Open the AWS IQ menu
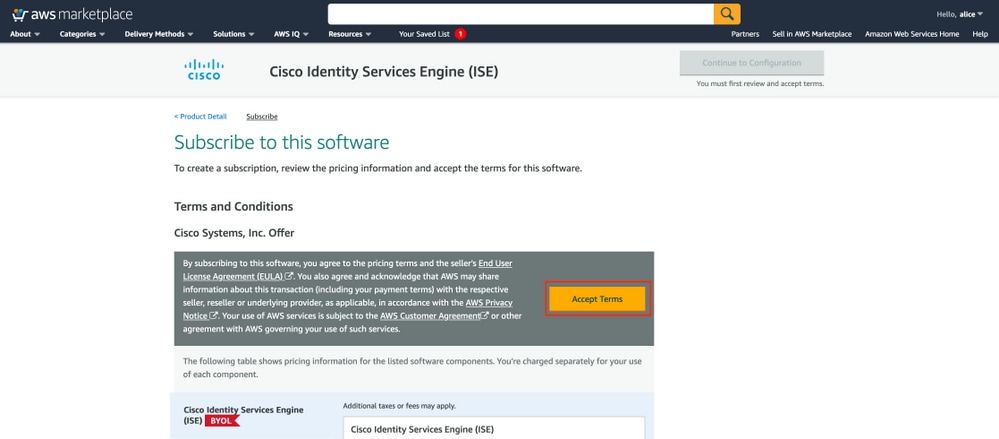This screenshot has width=999, height=439. [291, 34]
